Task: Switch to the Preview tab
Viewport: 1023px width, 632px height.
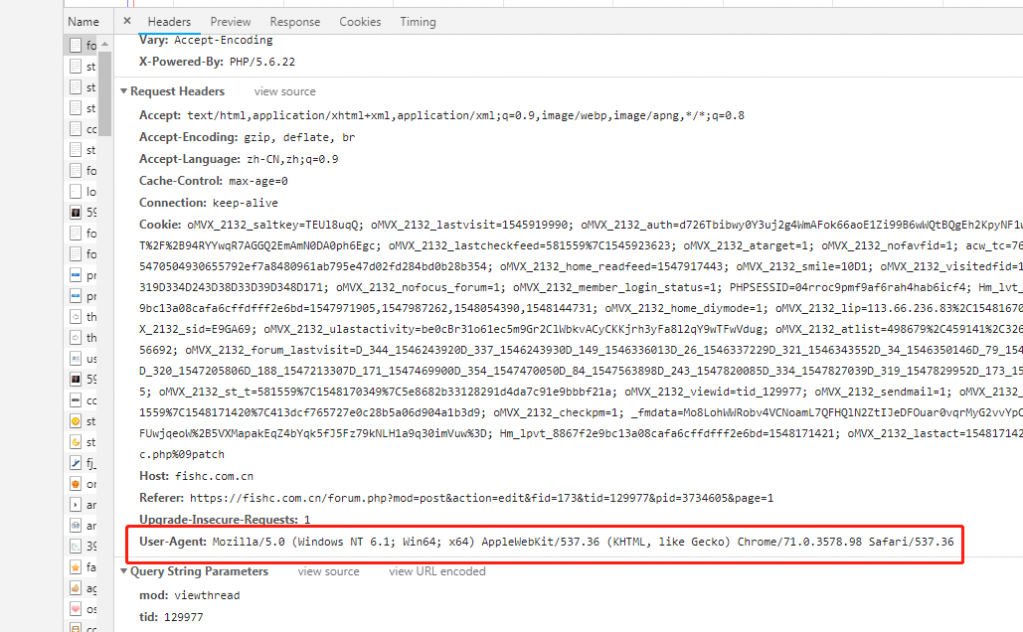Action: 230,22
